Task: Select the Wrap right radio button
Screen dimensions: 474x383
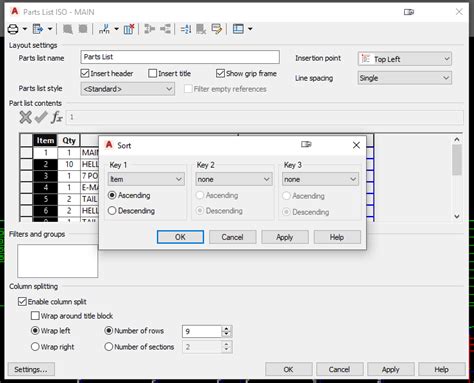Action: pyautogui.click(x=35, y=347)
